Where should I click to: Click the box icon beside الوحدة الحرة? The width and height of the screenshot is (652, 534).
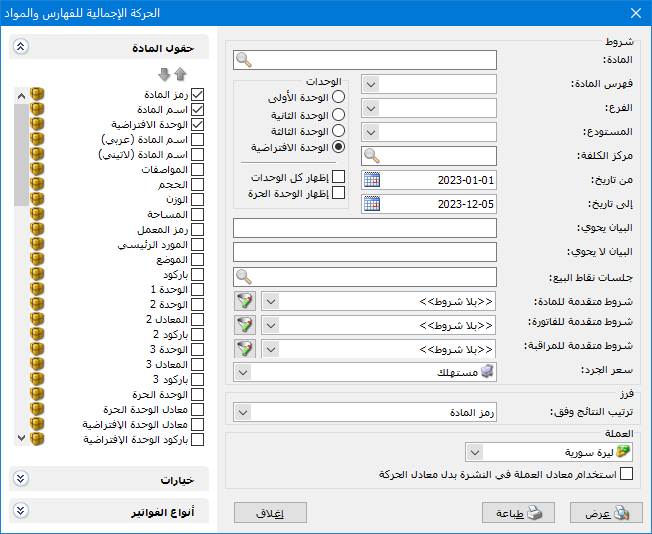(x=37, y=393)
